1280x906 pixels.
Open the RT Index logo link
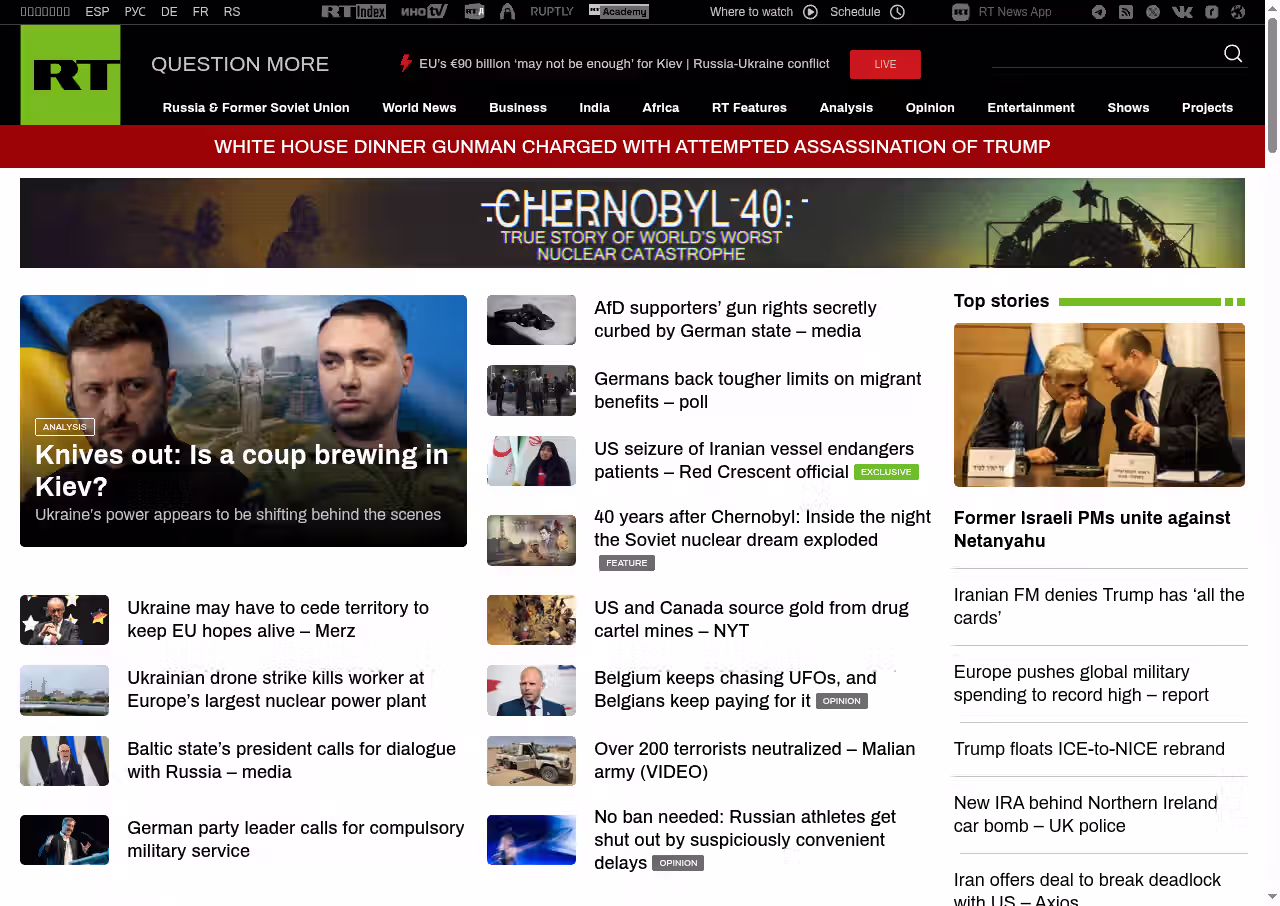click(x=353, y=12)
